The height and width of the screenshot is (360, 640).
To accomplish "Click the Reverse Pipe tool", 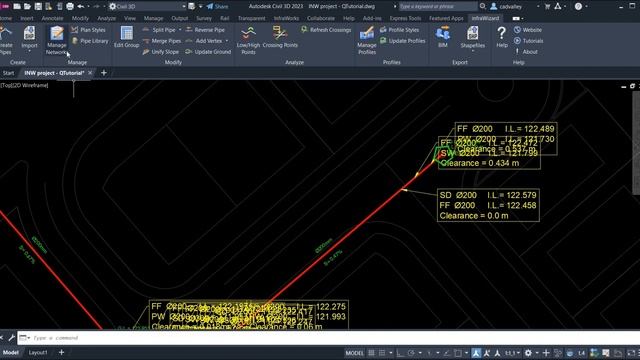I will coord(205,30).
